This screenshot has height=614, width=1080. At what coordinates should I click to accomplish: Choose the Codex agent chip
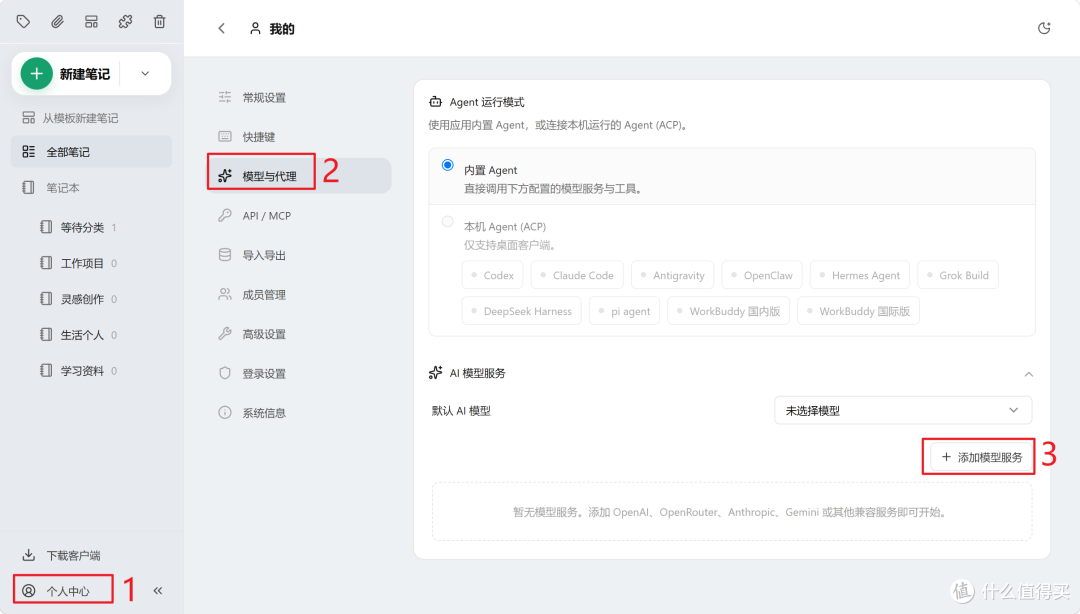(492, 275)
